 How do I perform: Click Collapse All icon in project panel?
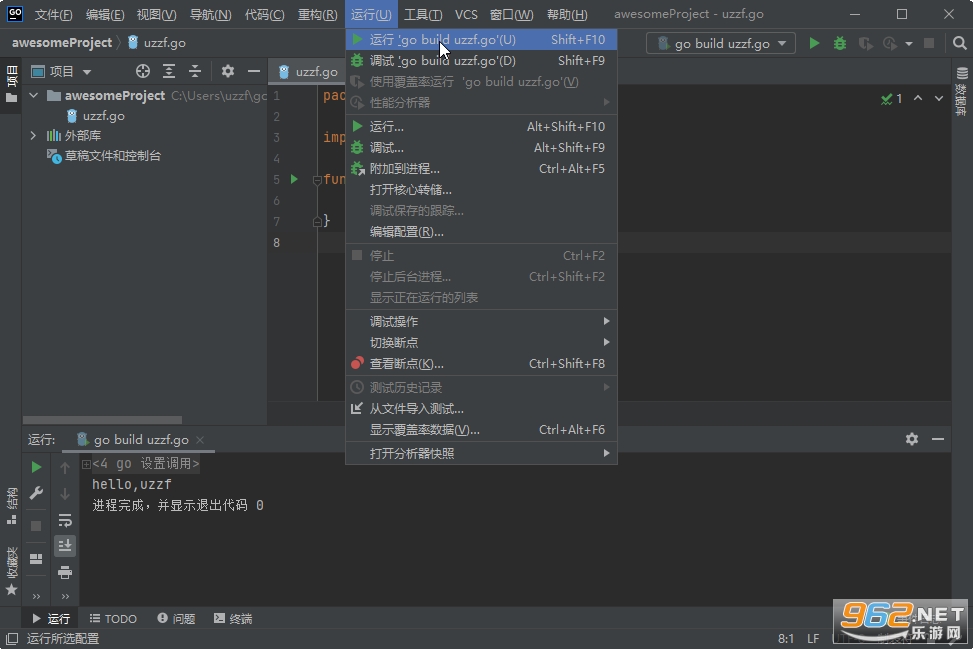pos(195,71)
